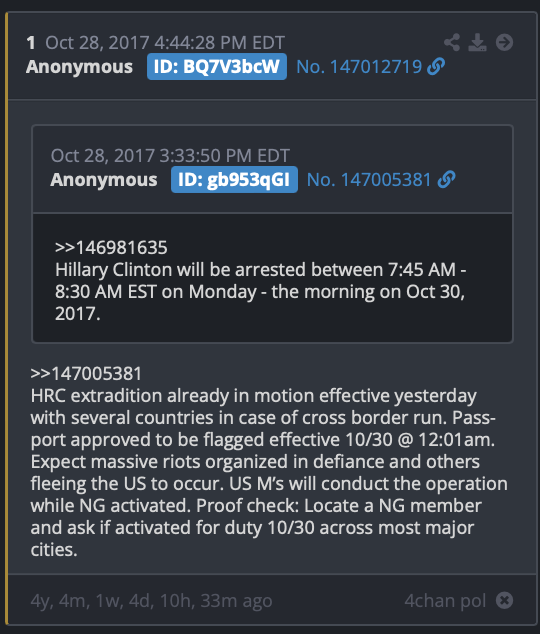Click the ID: BQ7V3bcW badge
This screenshot has height=634, width=540.
click(217, 66)
